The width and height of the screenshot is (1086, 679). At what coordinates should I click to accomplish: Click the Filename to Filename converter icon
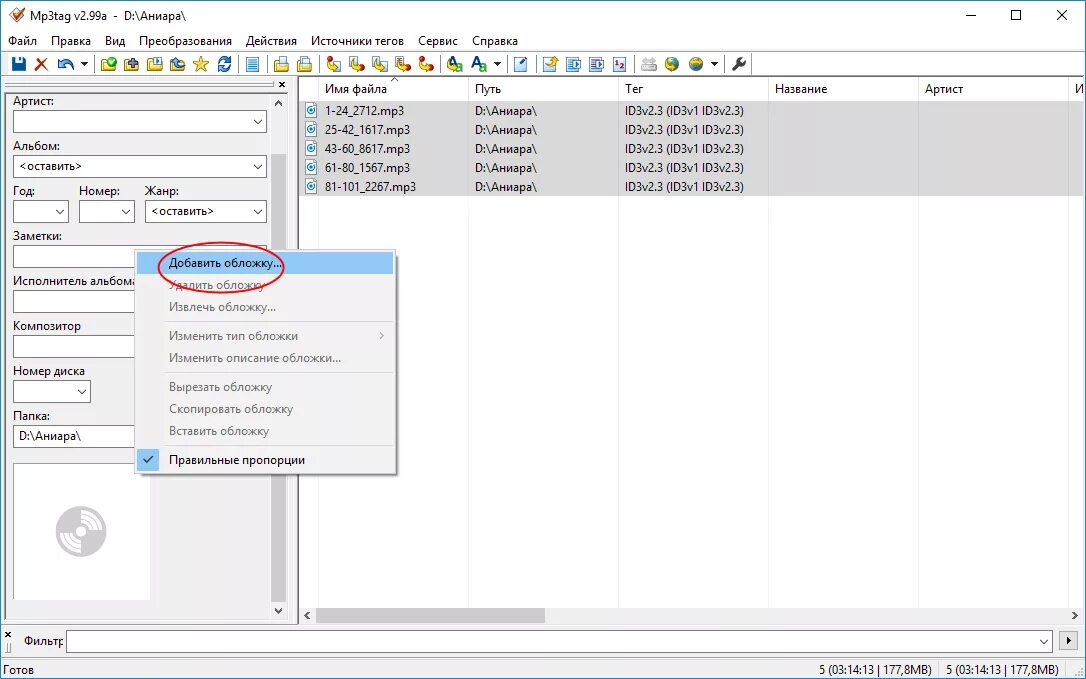(x=380, y=64)
